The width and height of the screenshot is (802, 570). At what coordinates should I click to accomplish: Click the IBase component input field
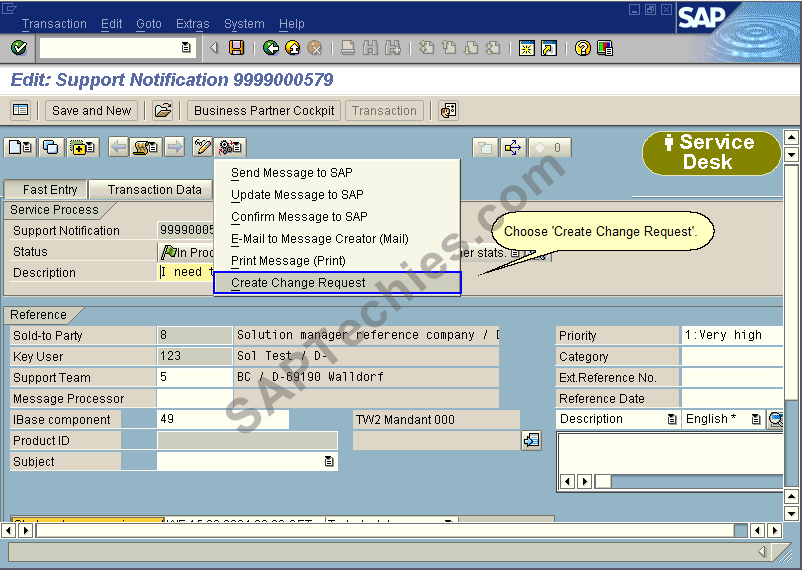222,419
